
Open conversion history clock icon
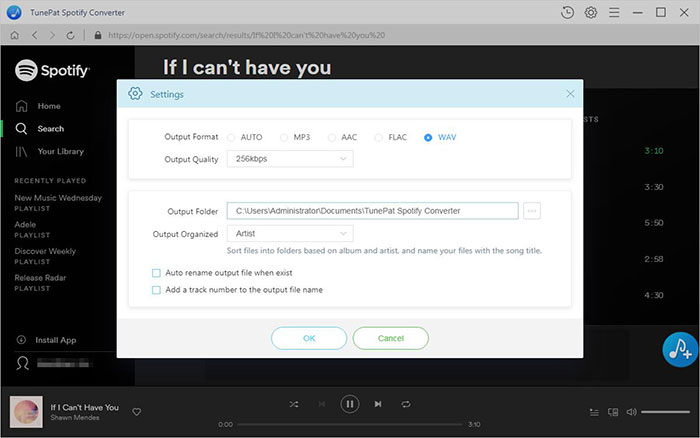(567, 13)
